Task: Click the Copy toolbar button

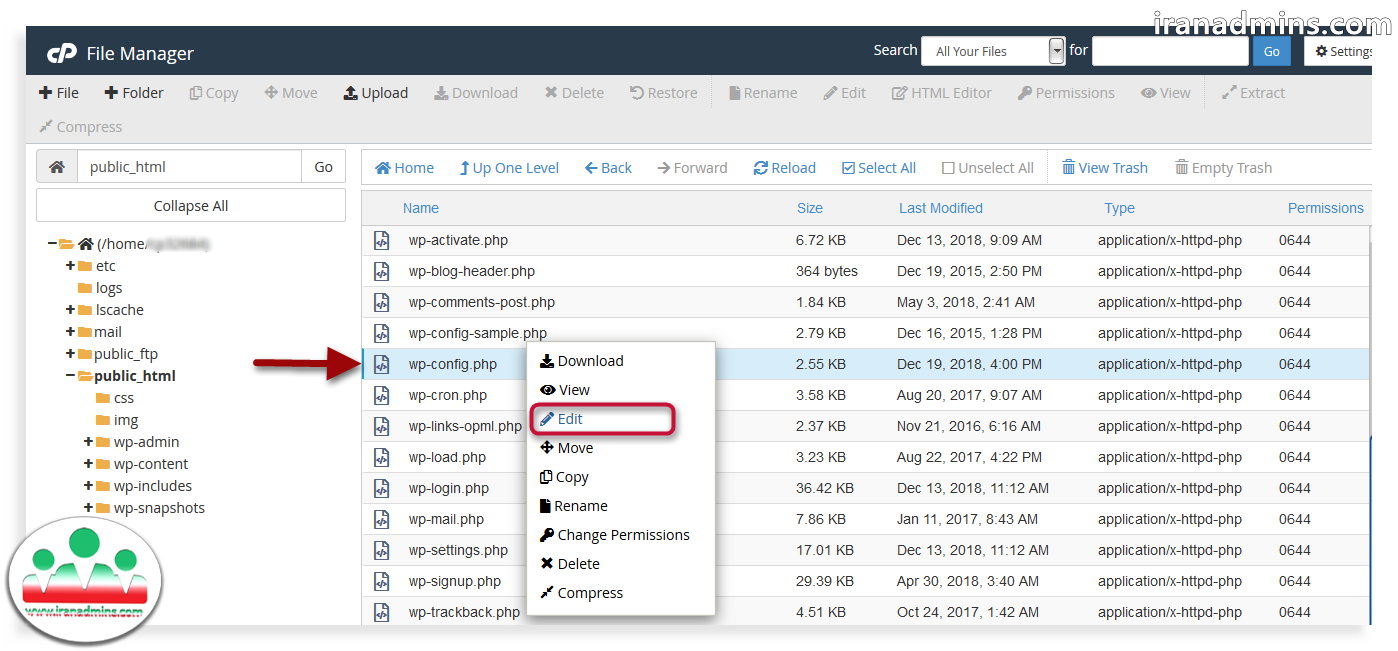Action: pyautogui.click(x=214, y=93)
